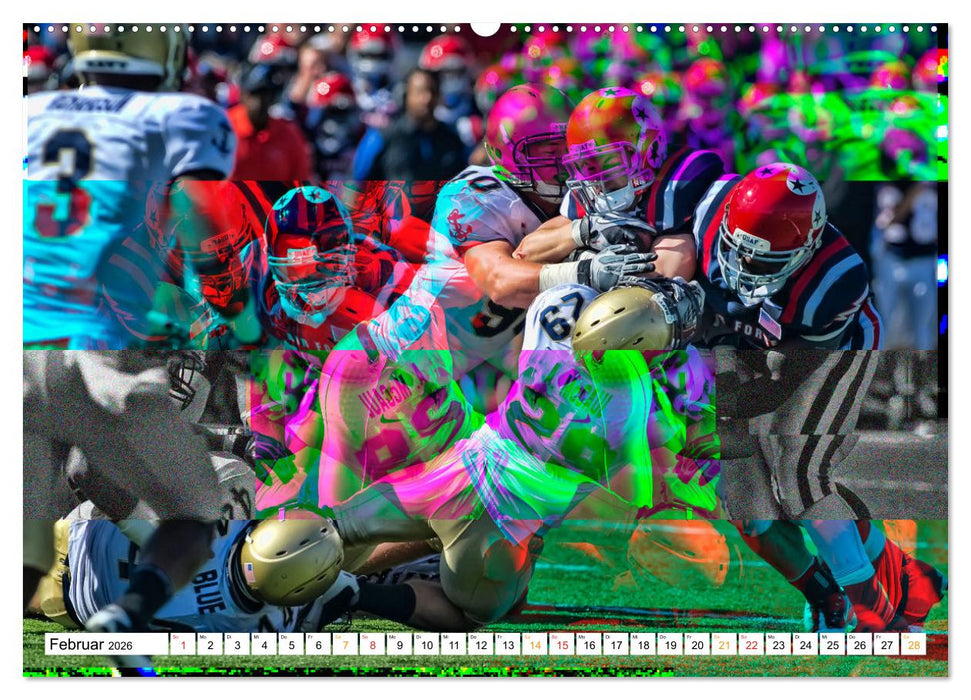Select the red Sunday date 22
The height and width of the screenshot is (700, 971).
[x=750, y=644]
